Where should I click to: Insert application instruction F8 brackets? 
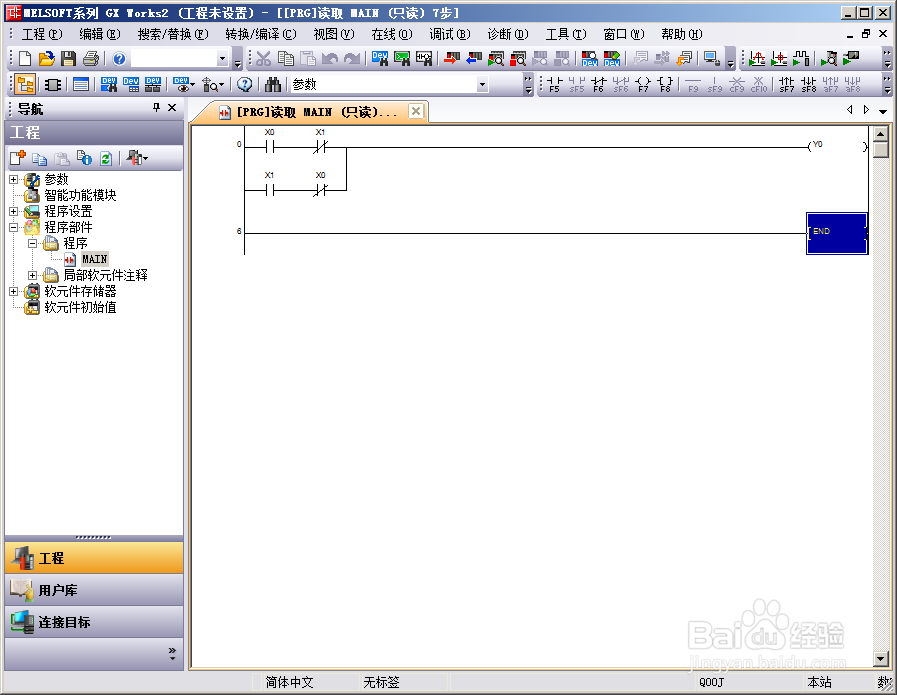(x=665, y=85)
